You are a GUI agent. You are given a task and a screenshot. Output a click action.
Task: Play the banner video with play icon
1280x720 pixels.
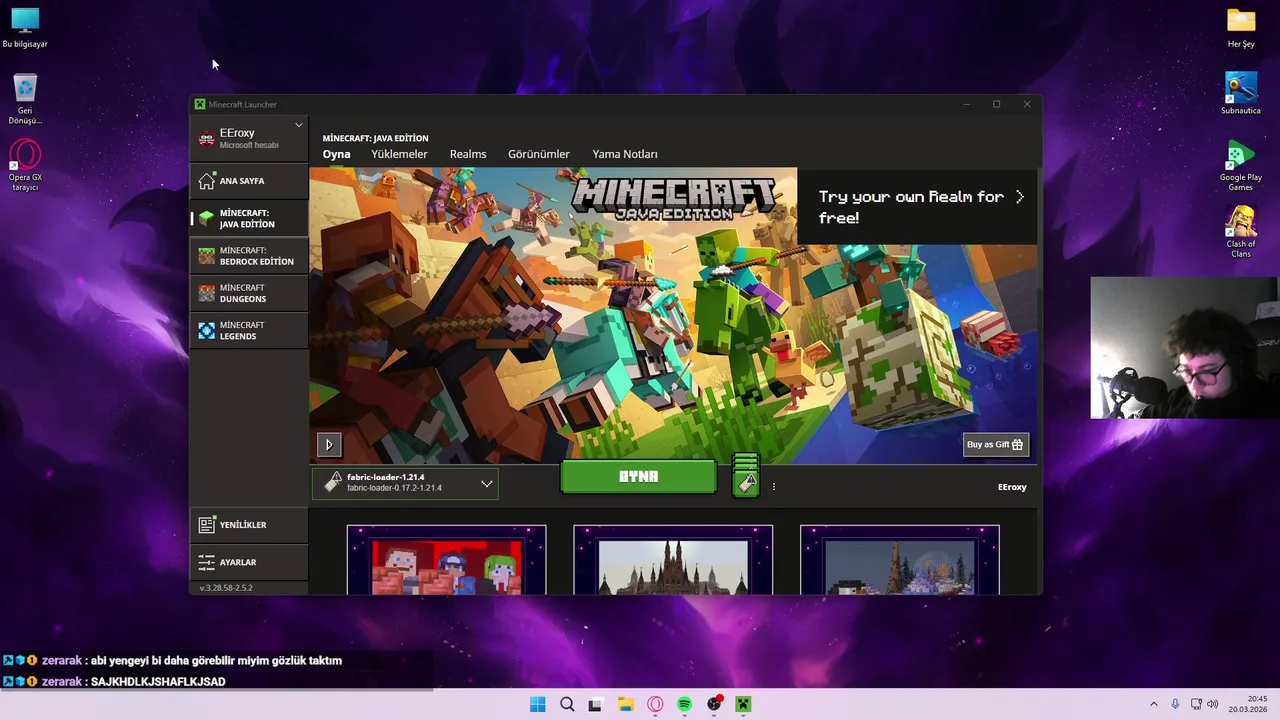tap(329, 445)
